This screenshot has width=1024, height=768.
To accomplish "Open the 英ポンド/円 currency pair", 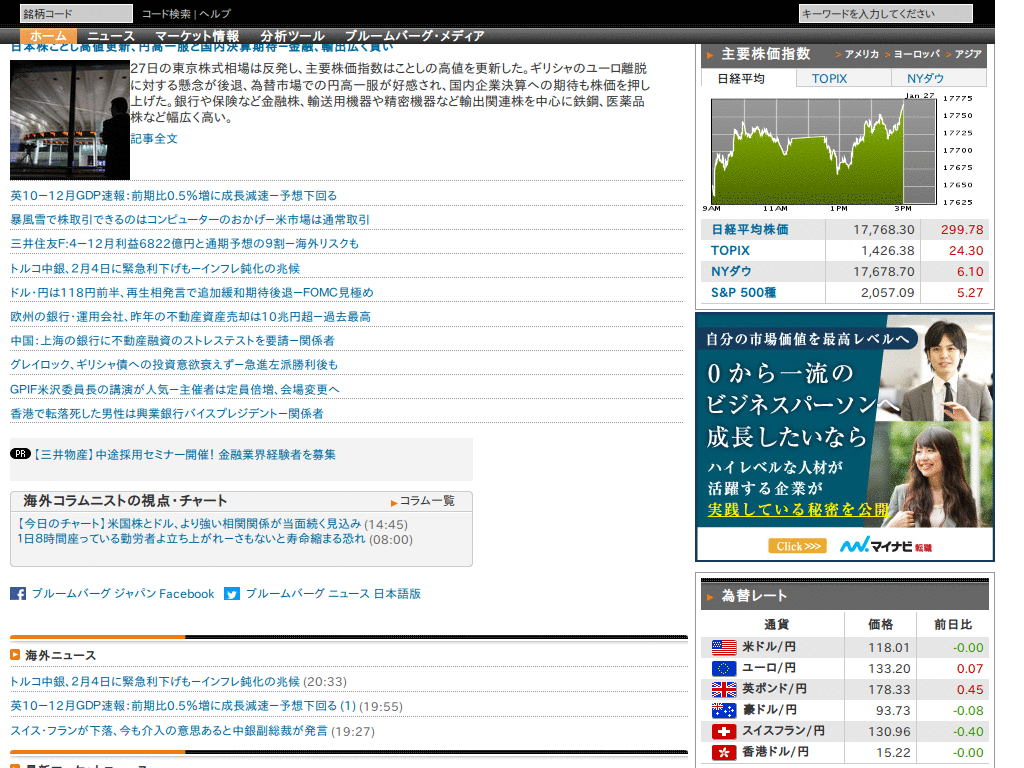I will [x=774, y=689].
